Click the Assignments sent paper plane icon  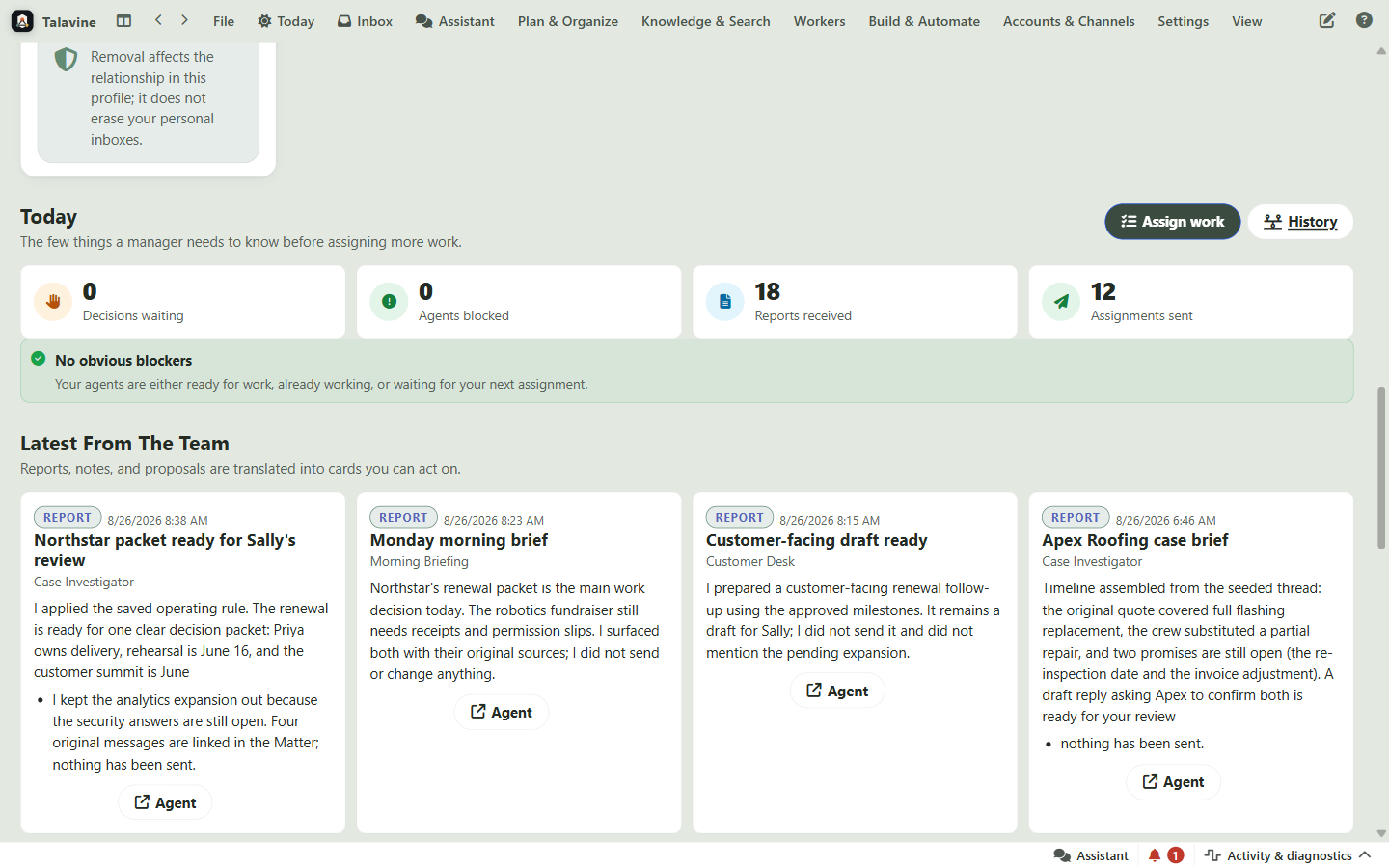pos(1061,302)
